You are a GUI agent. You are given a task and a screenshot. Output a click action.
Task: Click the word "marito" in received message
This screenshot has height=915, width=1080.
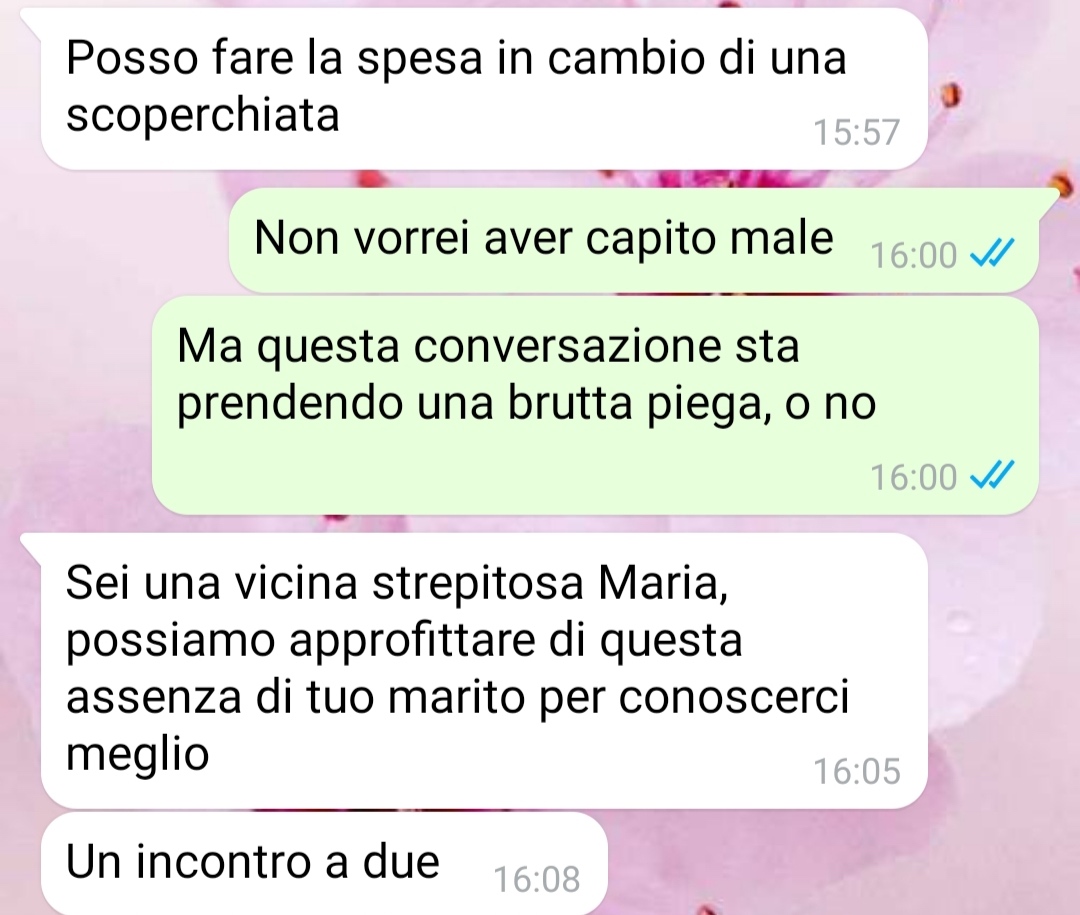457,697
